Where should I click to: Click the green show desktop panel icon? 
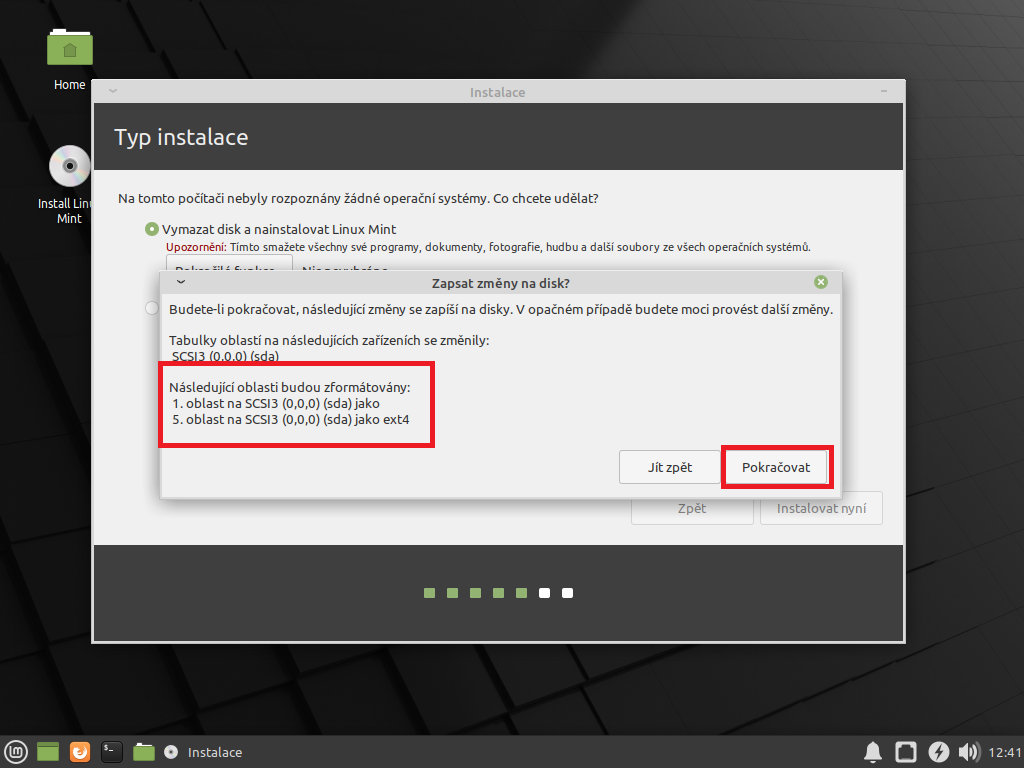point(48,752)
